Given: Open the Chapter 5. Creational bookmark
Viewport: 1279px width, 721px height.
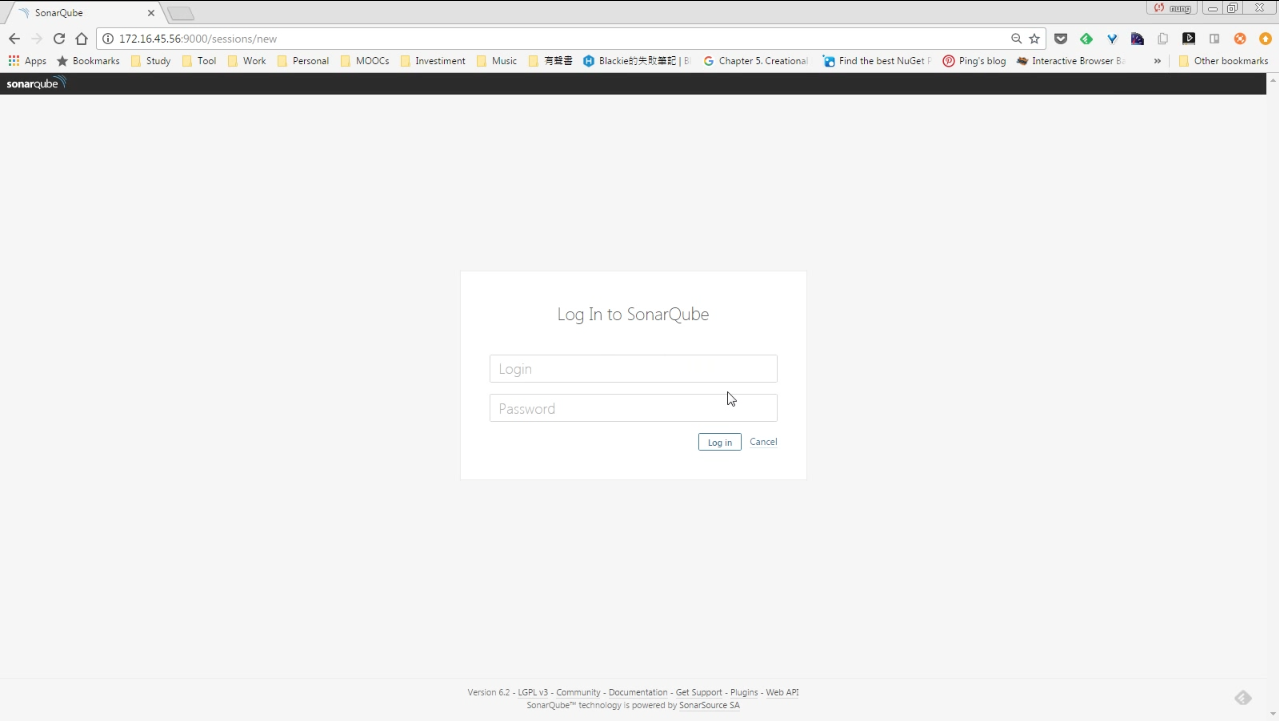Looking at the screenshot, I should pos(755,61).
